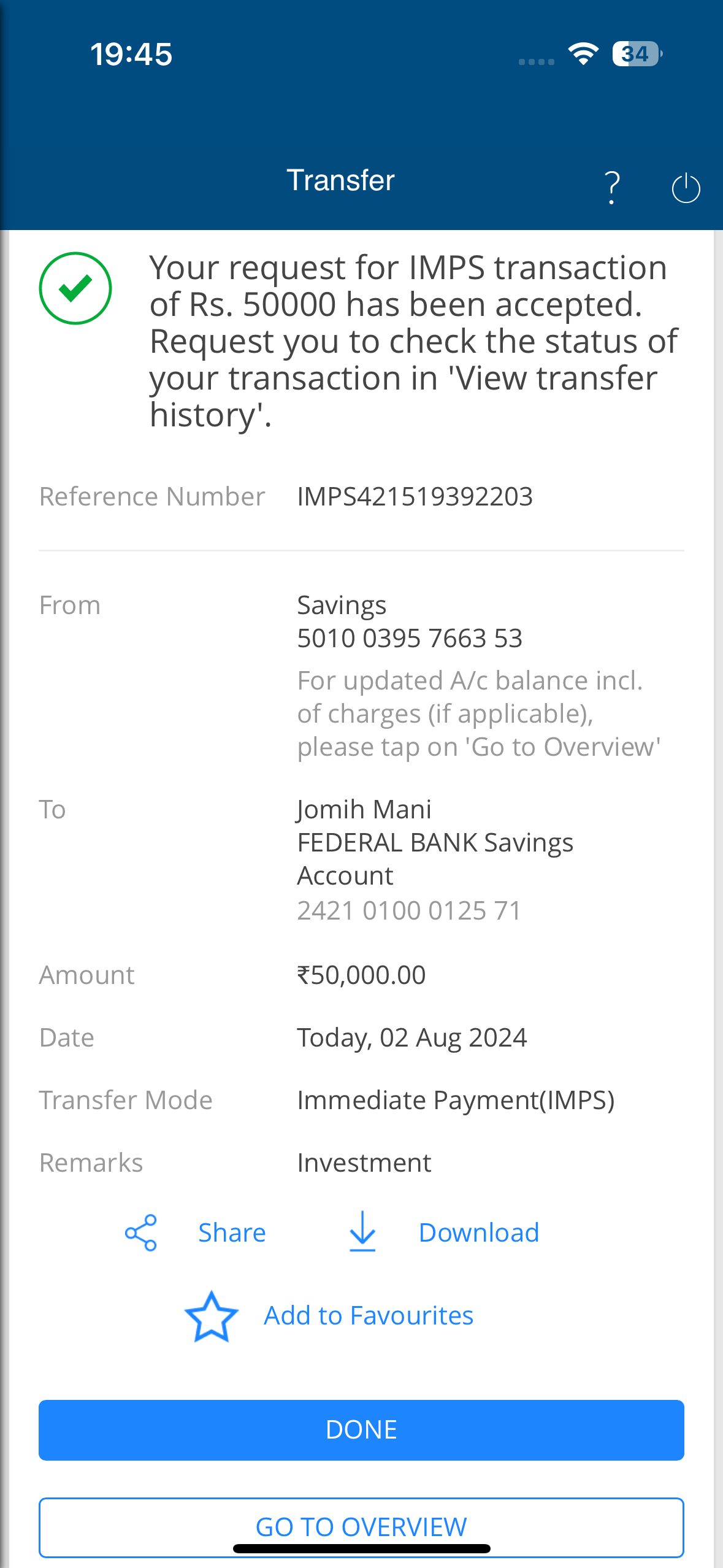Tap the reference number IMPS421519392203
The image size is (723, 1568).
415,496
